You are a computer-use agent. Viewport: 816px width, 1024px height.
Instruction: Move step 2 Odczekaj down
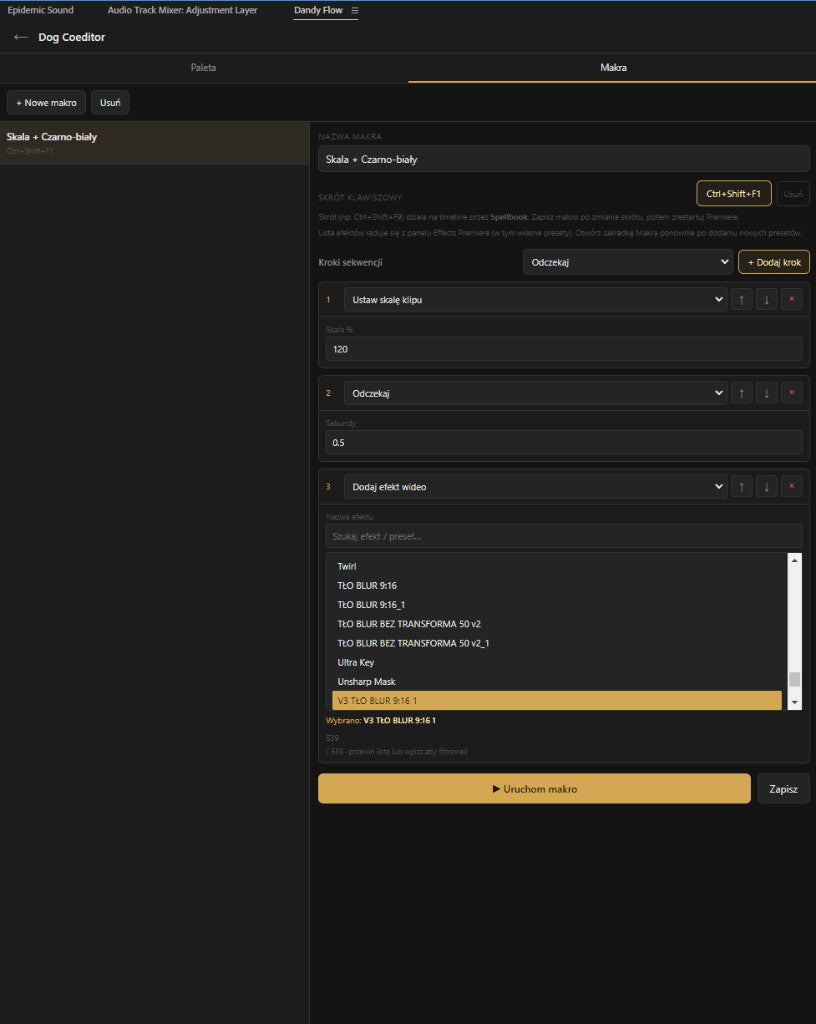766,393
